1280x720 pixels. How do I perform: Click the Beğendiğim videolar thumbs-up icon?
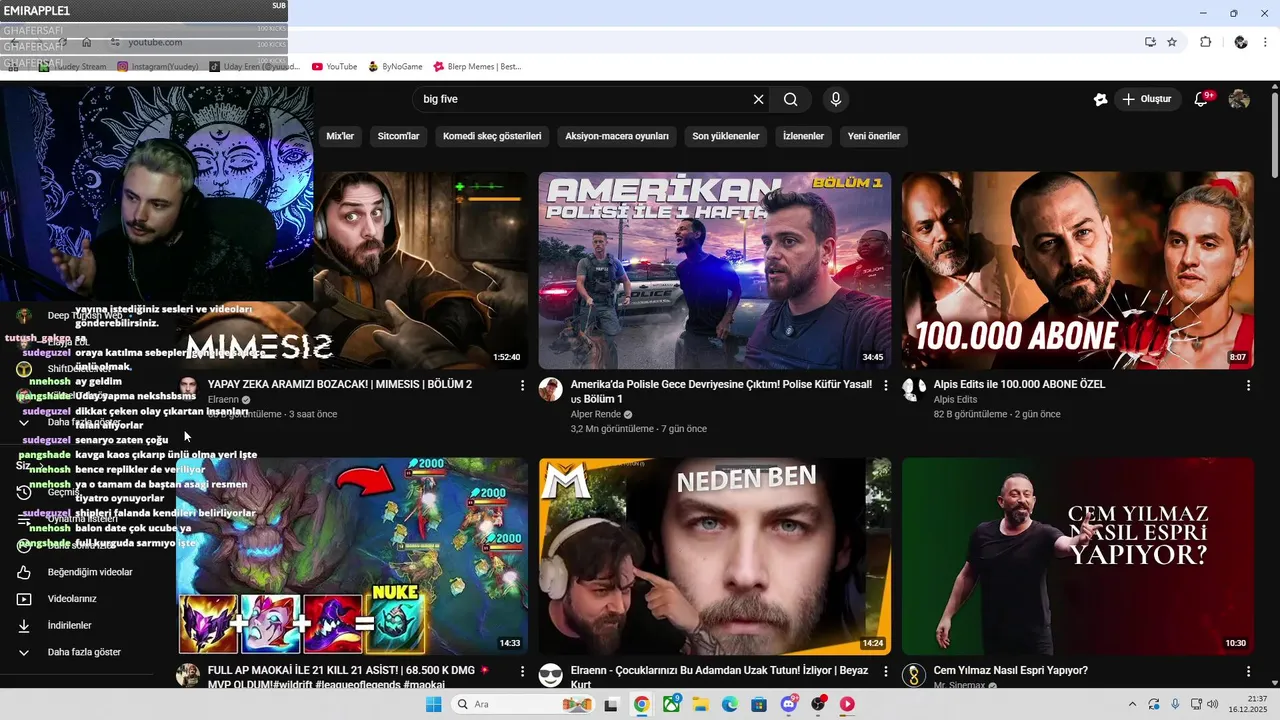pyautogui.click(x=24, y=572)
